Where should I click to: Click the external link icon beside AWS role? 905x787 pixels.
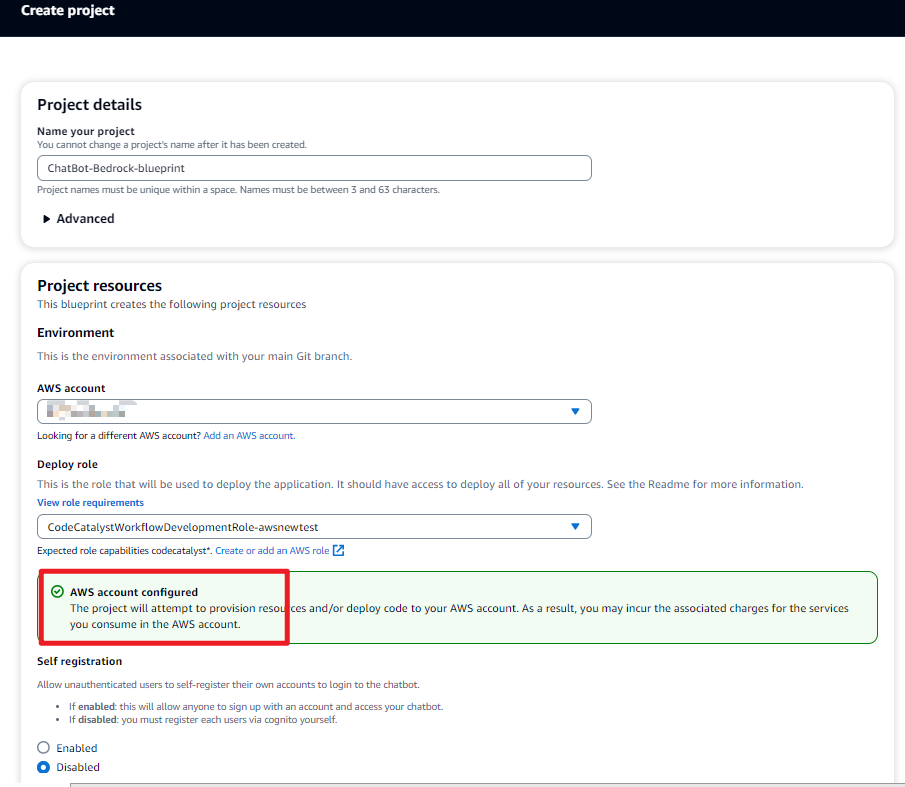pos(338,550)
